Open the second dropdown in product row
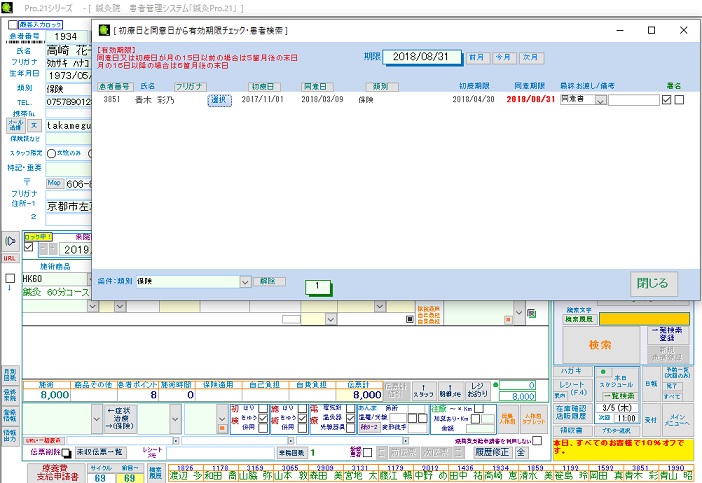Viewport: 702px width, 483px height. [x=120, y=306]
